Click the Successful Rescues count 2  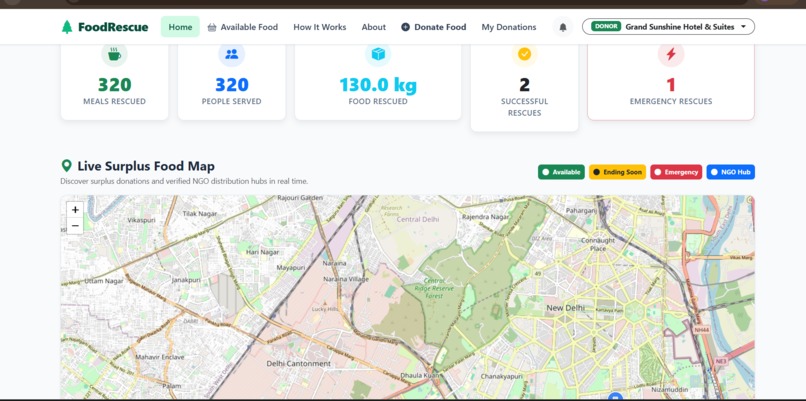point(524,85)
